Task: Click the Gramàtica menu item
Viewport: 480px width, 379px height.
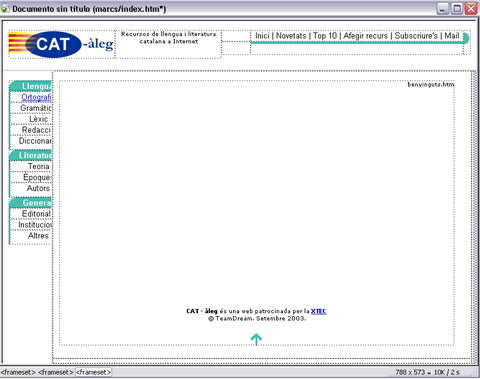Action: click(36, 108)
